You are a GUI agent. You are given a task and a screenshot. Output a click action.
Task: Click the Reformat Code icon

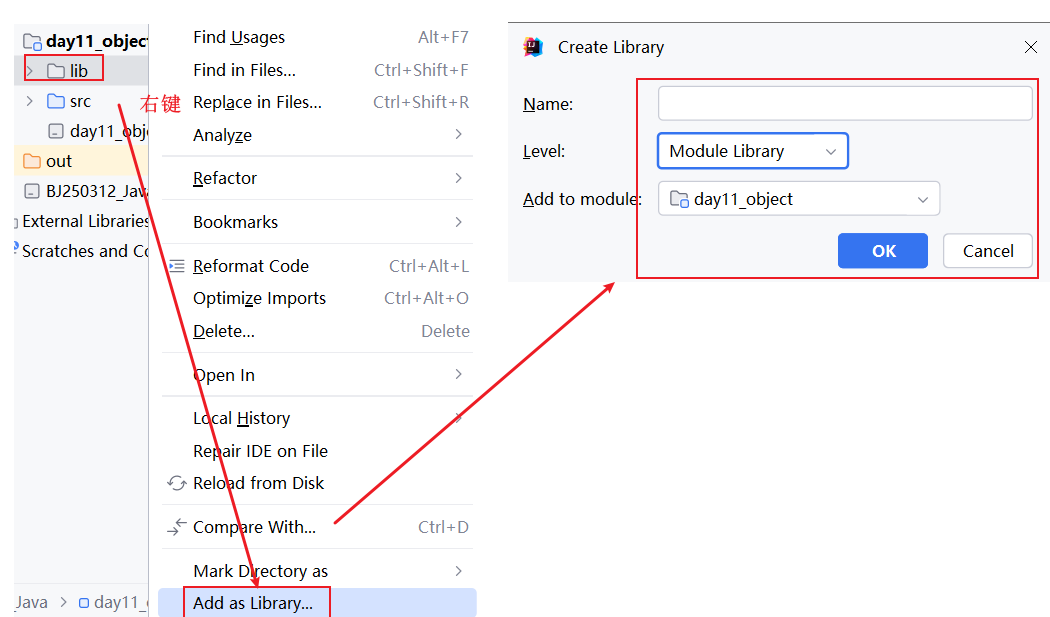[x=177, y=266]
